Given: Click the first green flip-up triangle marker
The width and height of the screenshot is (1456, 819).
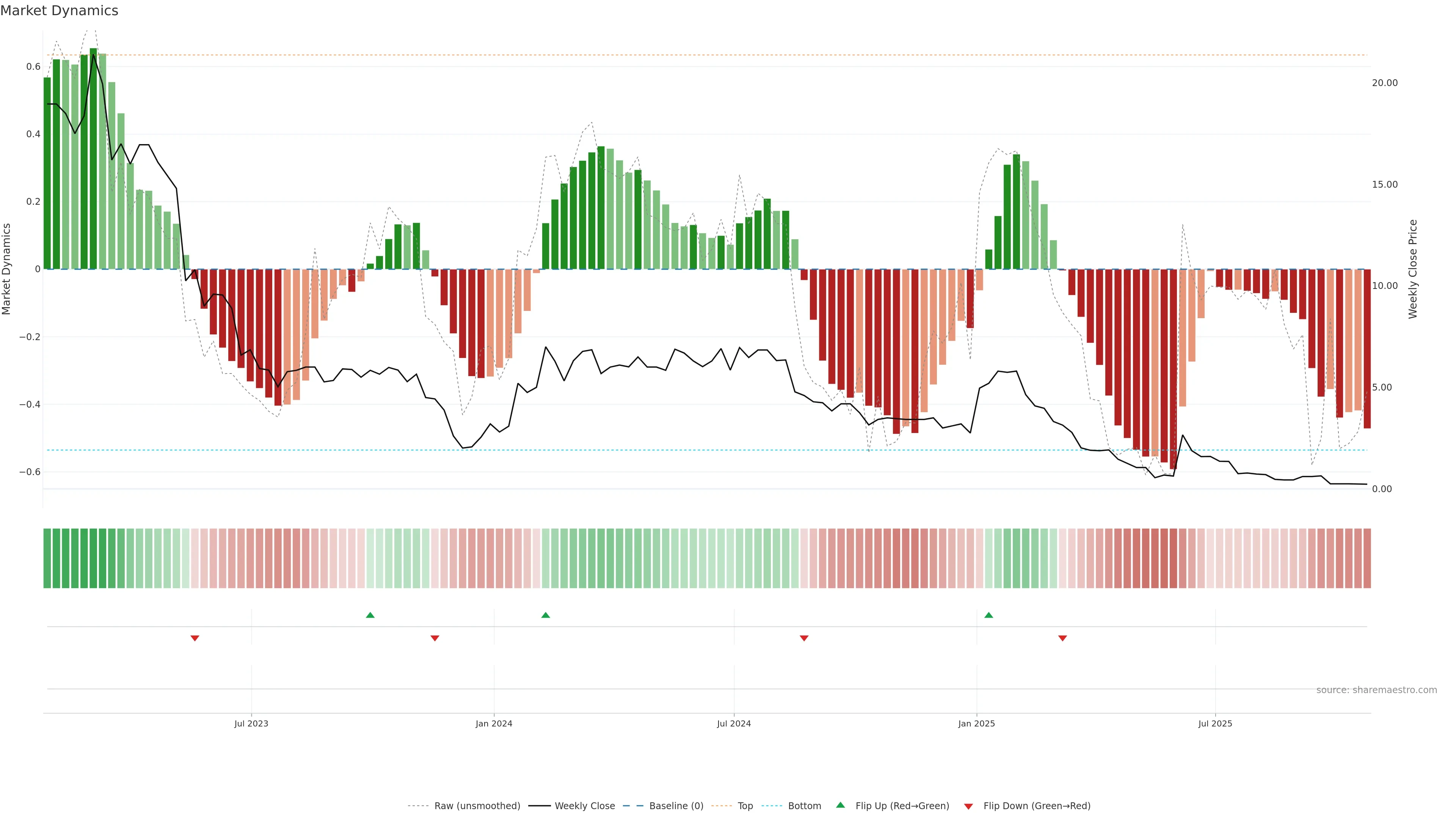Looking at the screenshot, I should point(370,615).
